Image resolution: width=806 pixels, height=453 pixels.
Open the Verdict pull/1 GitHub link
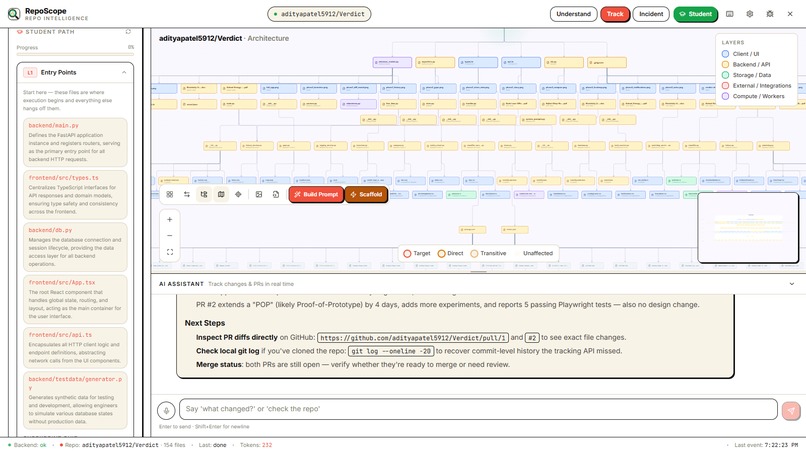click(413, 338)
